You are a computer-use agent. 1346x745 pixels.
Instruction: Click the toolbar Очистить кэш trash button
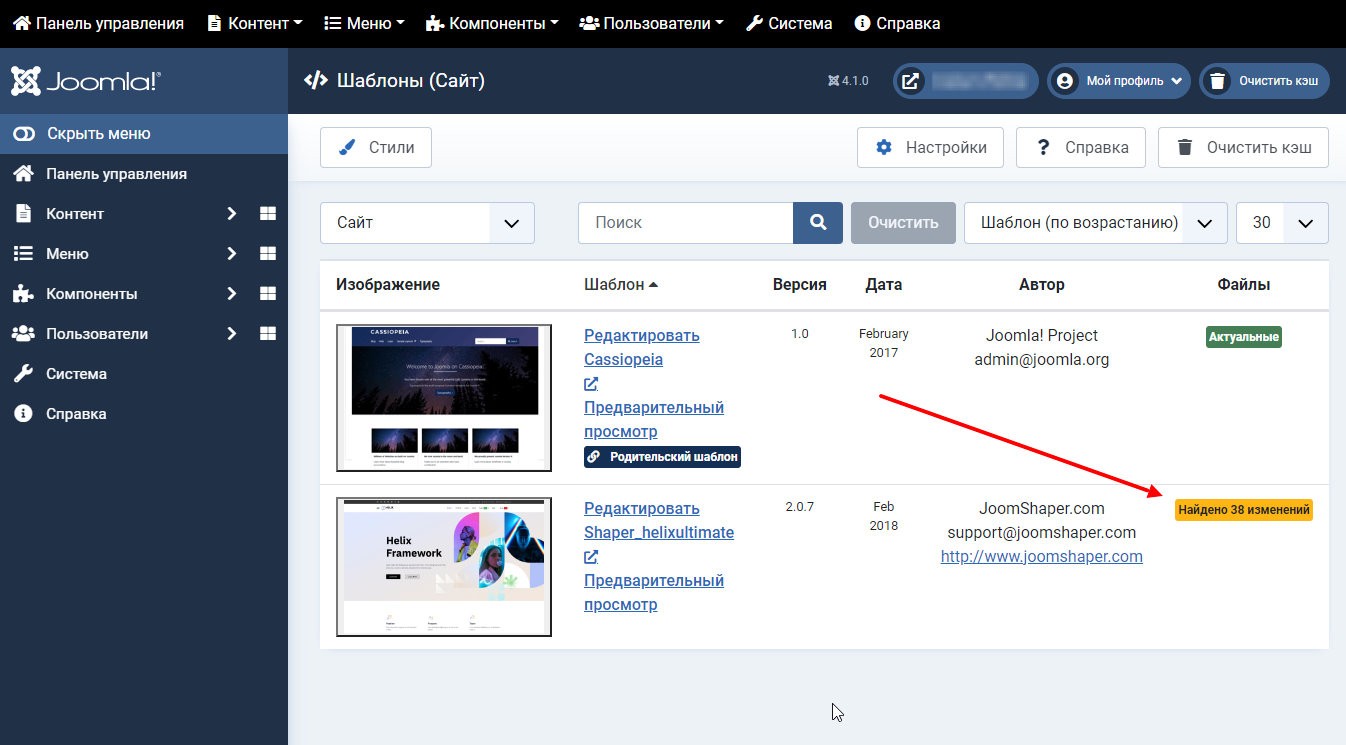pos(1243,147)
